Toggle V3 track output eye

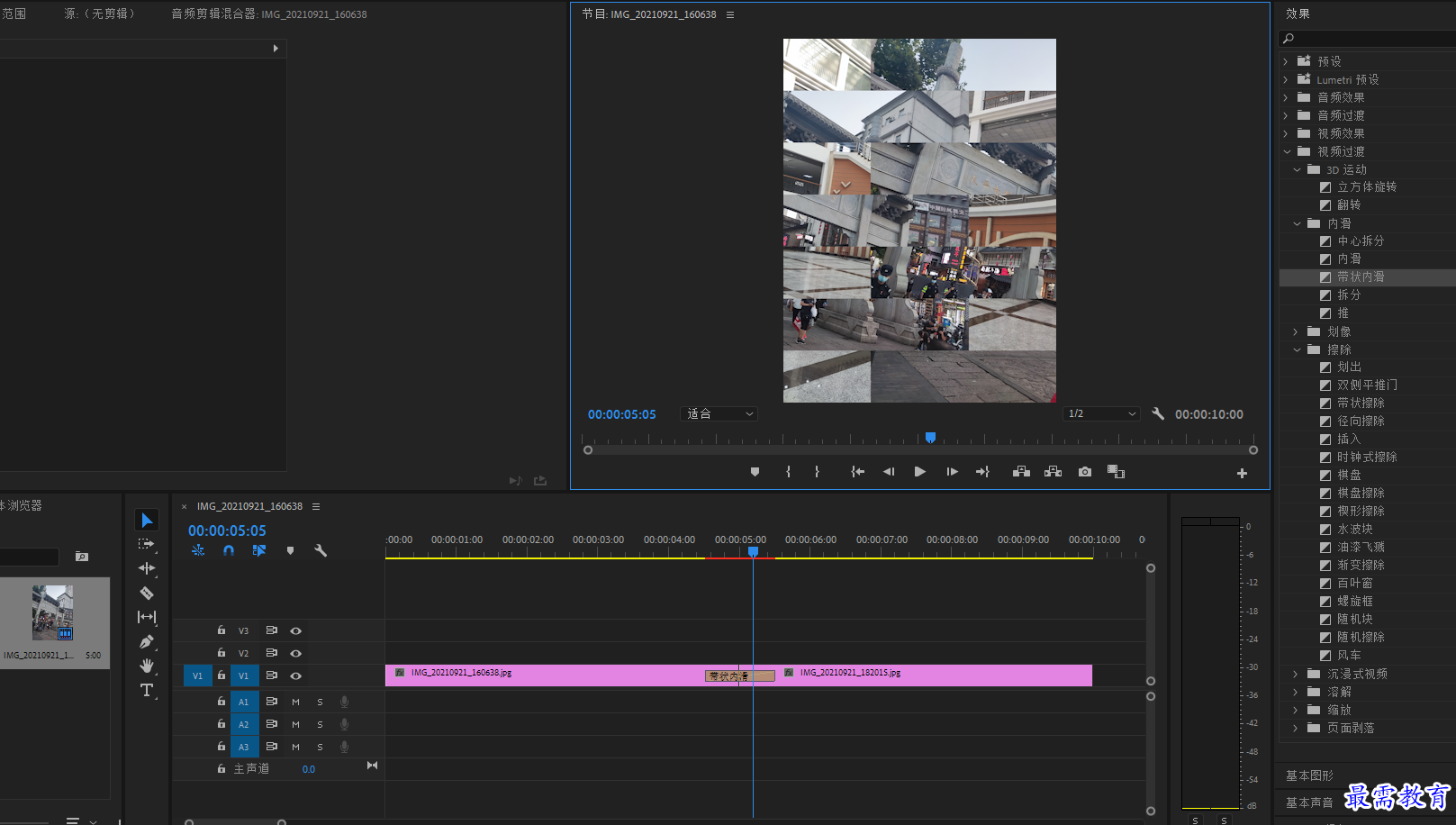tap(295, 630)
